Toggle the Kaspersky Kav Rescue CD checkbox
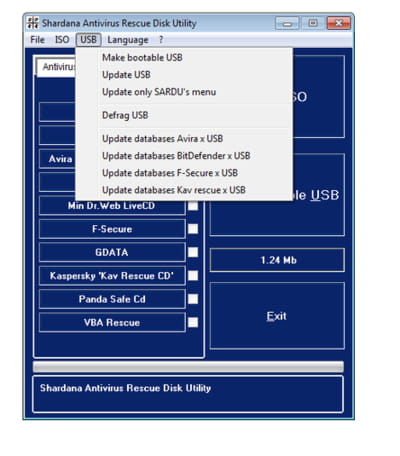Screen dimensions: 400x456 [193, 276]
